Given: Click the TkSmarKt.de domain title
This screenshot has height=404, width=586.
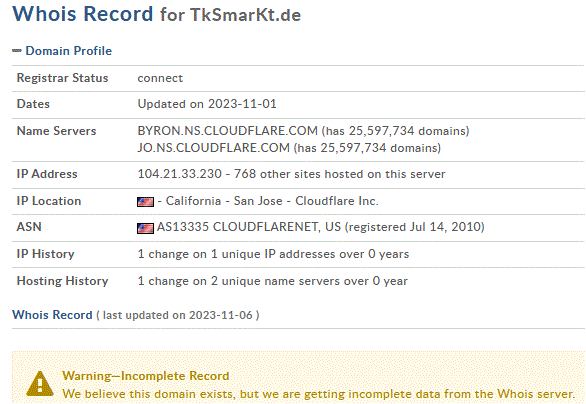Looking at the screenshot, I should (246, 15).
